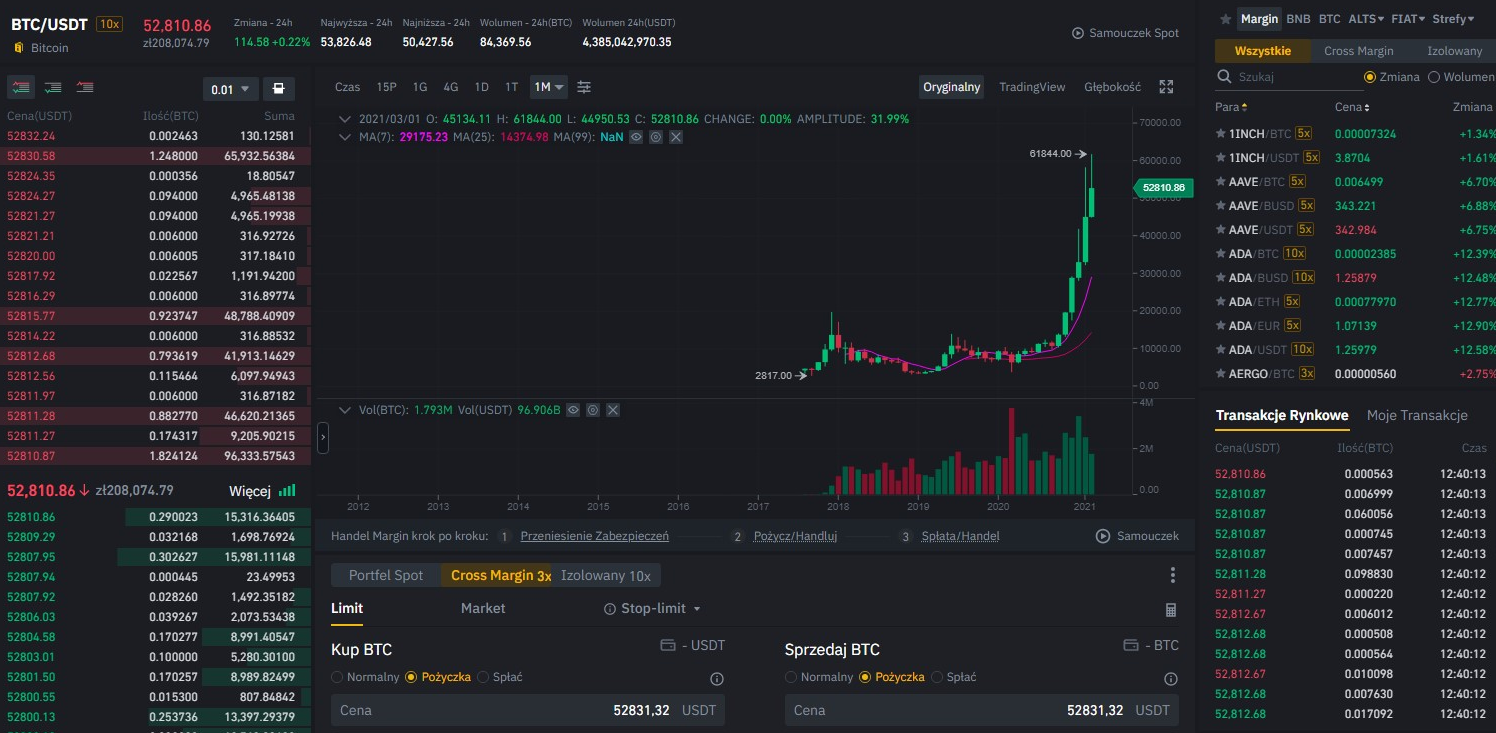The image size is (1496, 733).
Task: Select Spłać radio under Sprzedaj BTC
Action: pos(938,677)
